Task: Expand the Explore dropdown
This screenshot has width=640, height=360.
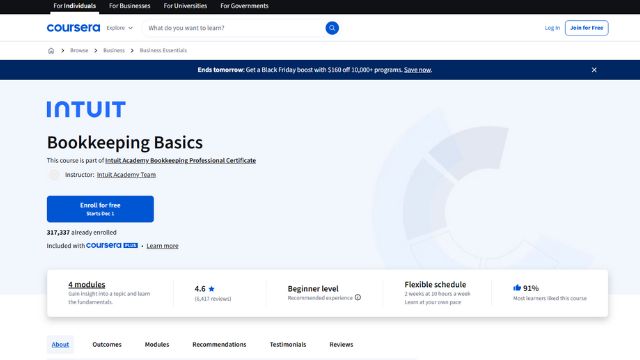Action: (x=120, y=28)
